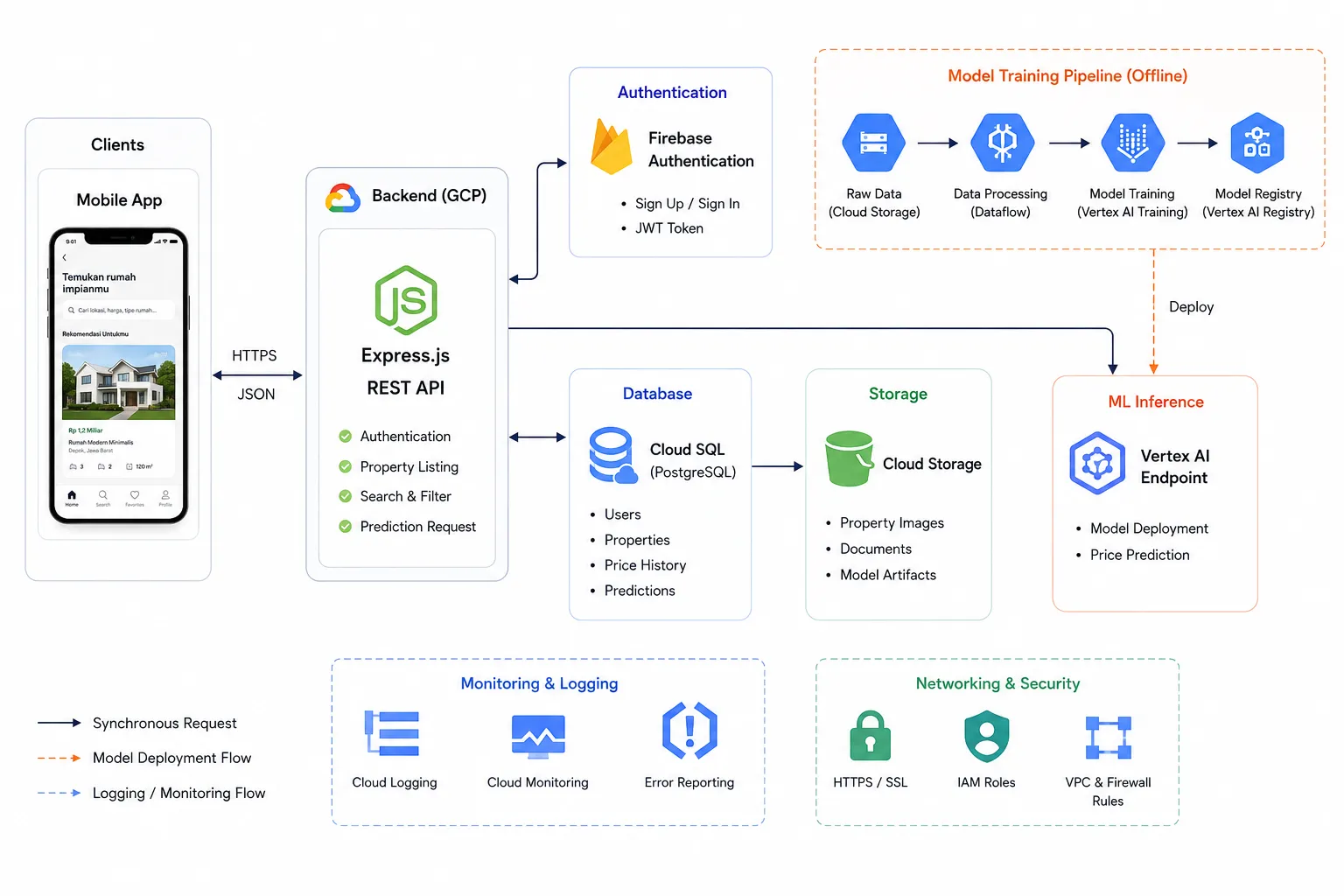This screenshot has height=896, width=1344.
Task: Click the 'Sign Up / Sign In' bullet
Action: click(x=687, y=204)
